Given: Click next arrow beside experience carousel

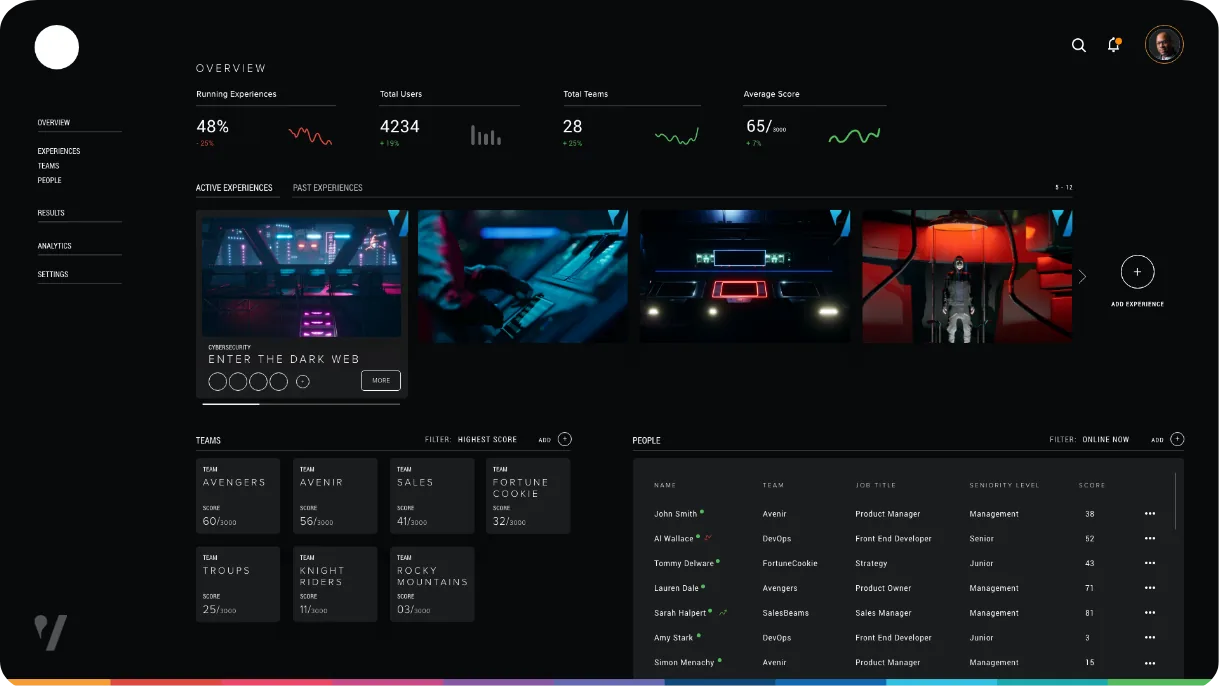Looking at the screenshot, I should click(x=1082, y=276).
